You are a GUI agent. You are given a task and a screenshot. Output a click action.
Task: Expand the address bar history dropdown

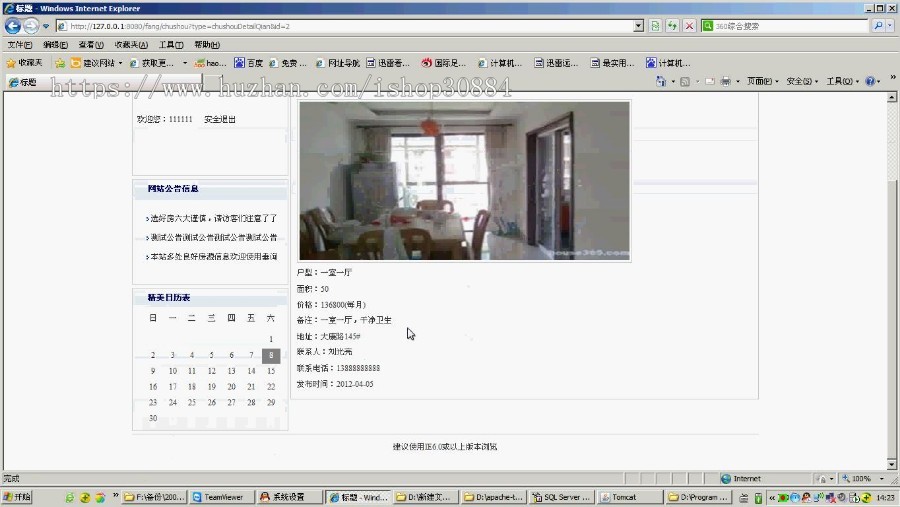click(x=638, y=26)
